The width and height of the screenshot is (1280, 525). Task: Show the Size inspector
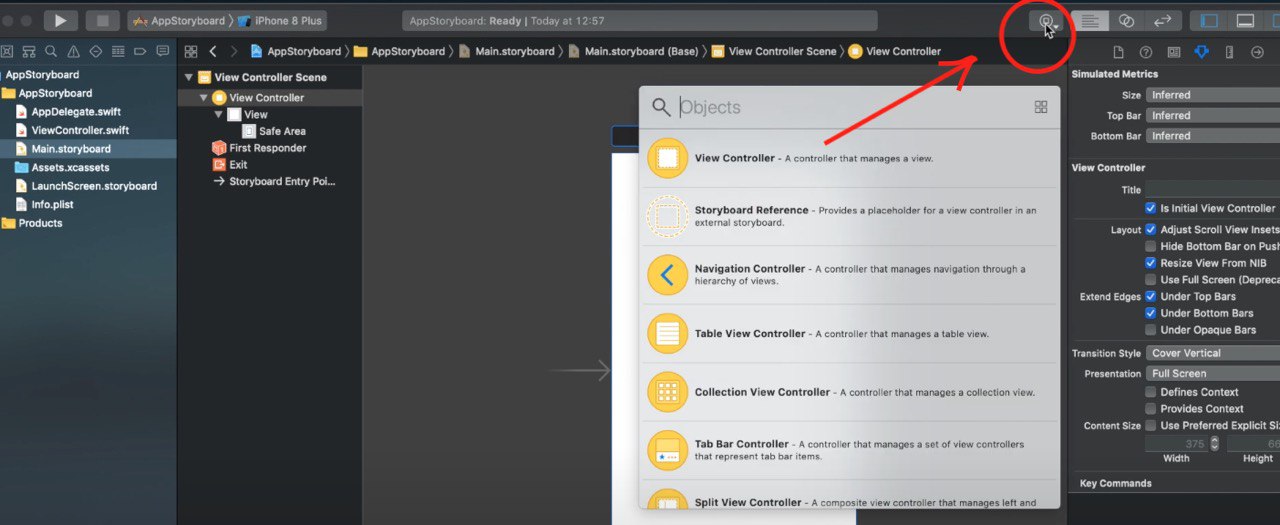click(x=1230, y=52)
